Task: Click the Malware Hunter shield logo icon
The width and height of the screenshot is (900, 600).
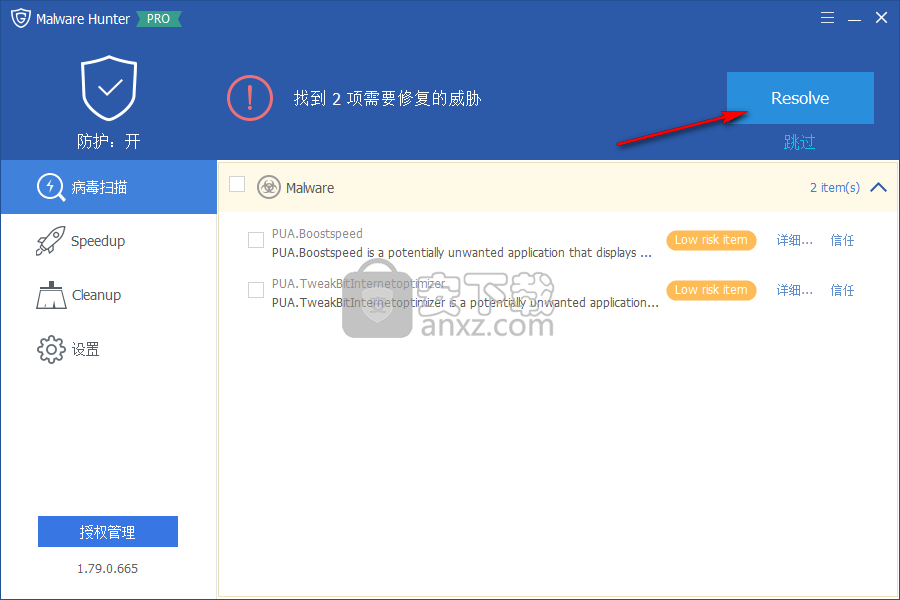Action: 21,18
